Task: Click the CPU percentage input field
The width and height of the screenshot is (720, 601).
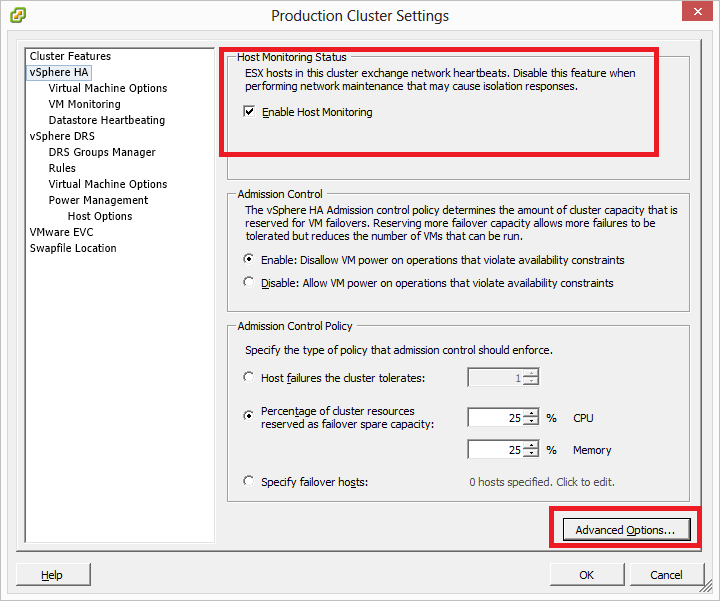Action: click(x=495, y=417)
